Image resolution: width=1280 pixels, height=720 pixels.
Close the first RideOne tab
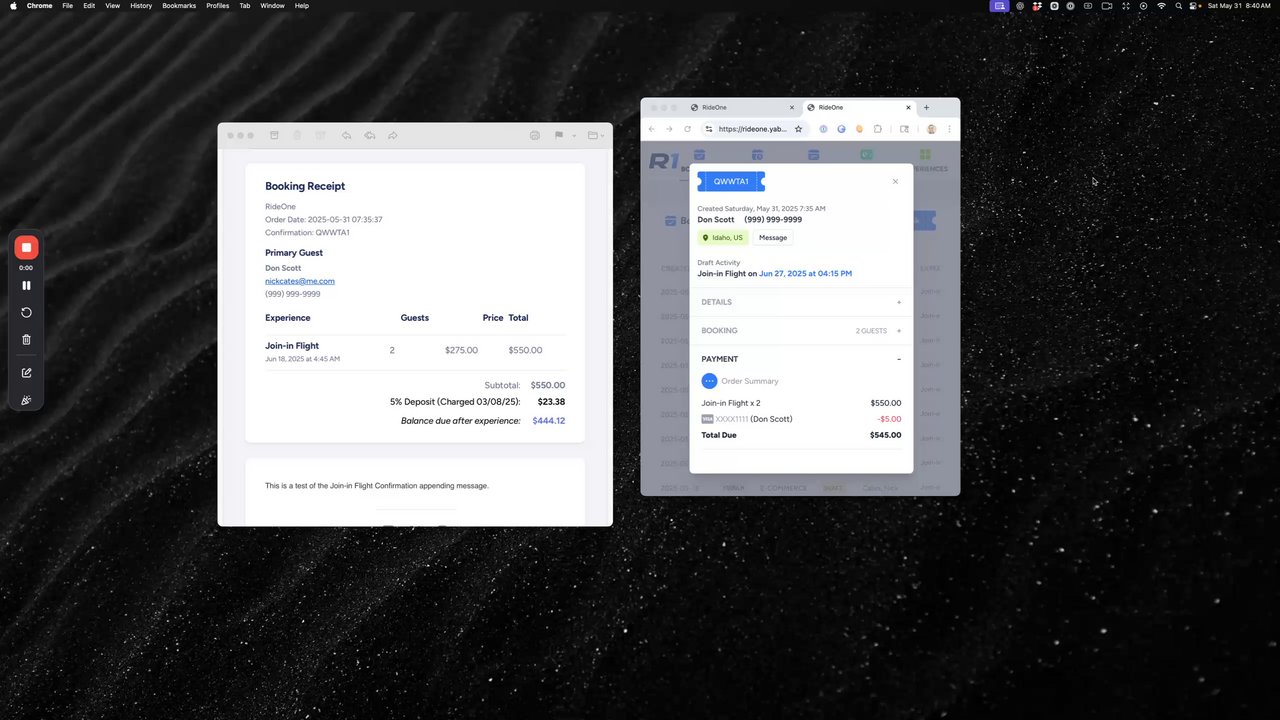pos(792,107)
